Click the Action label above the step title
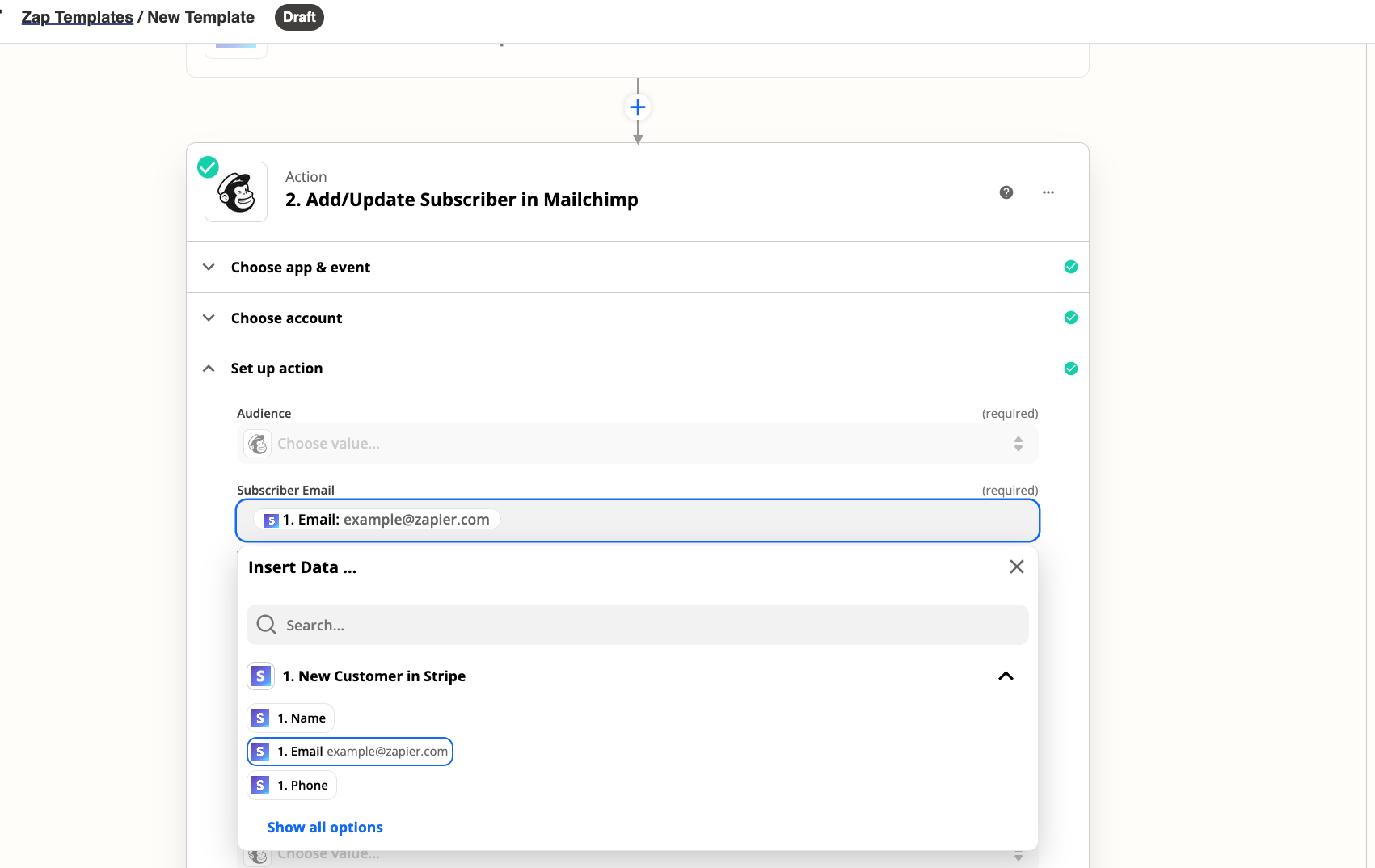The image size is (1375, 868). [x=306, y=177]
